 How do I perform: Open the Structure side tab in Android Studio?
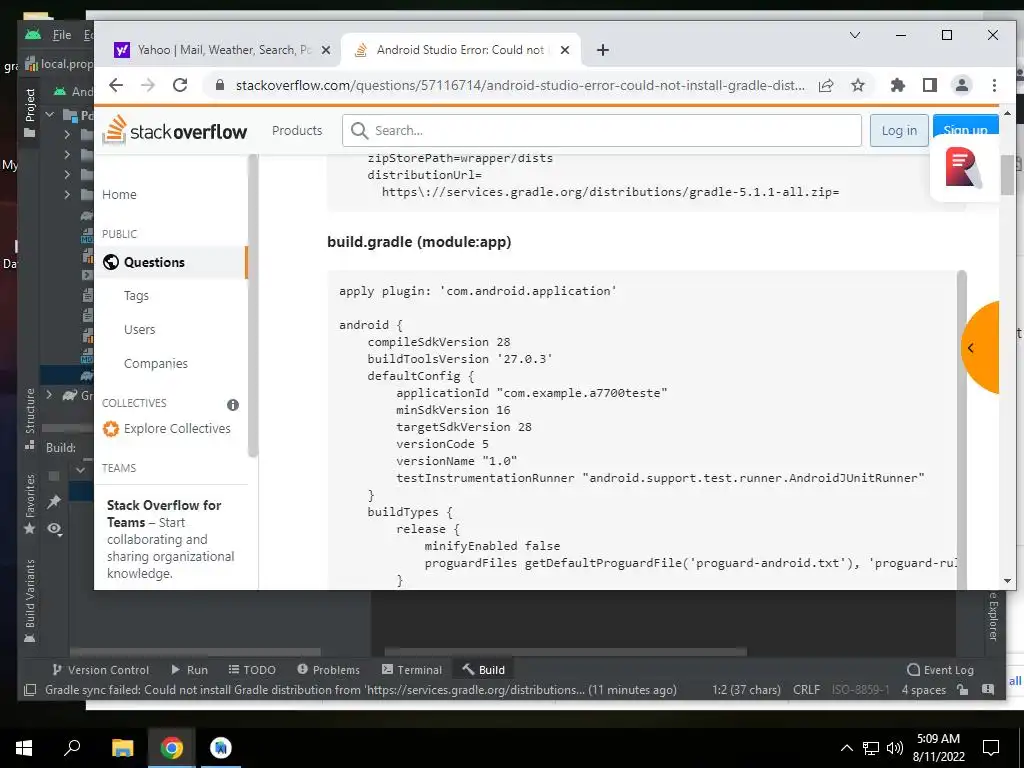click(x=29, y=419)
